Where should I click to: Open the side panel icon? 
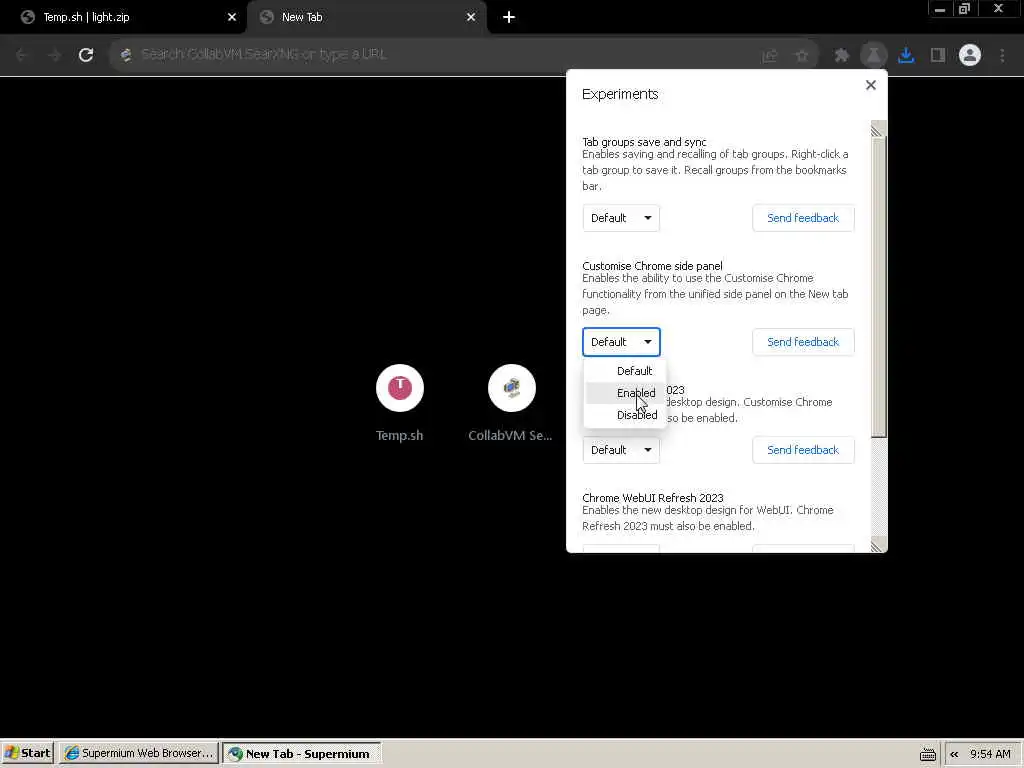tap(938, 56)
